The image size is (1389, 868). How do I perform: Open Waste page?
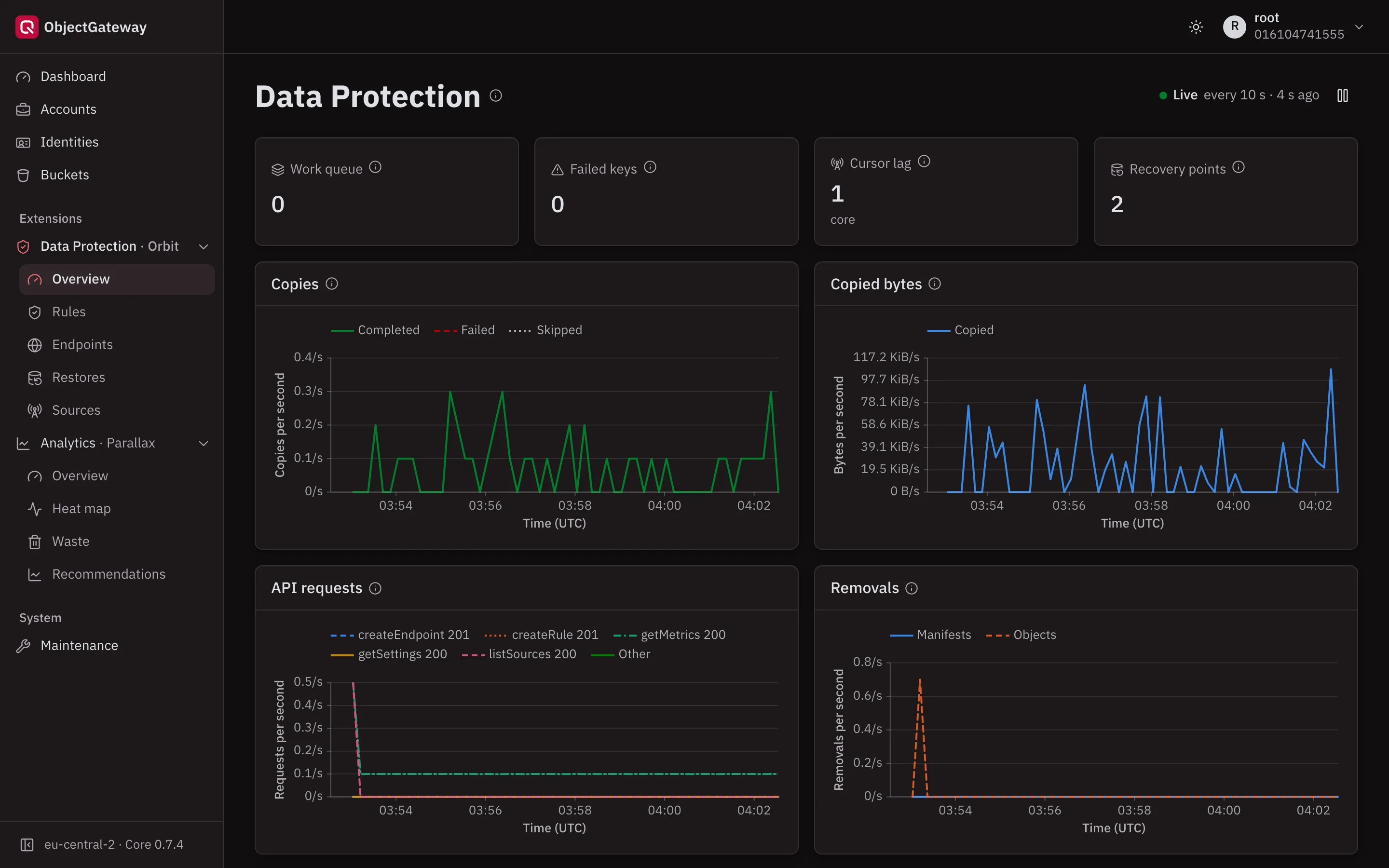click(x=117, y=542)
